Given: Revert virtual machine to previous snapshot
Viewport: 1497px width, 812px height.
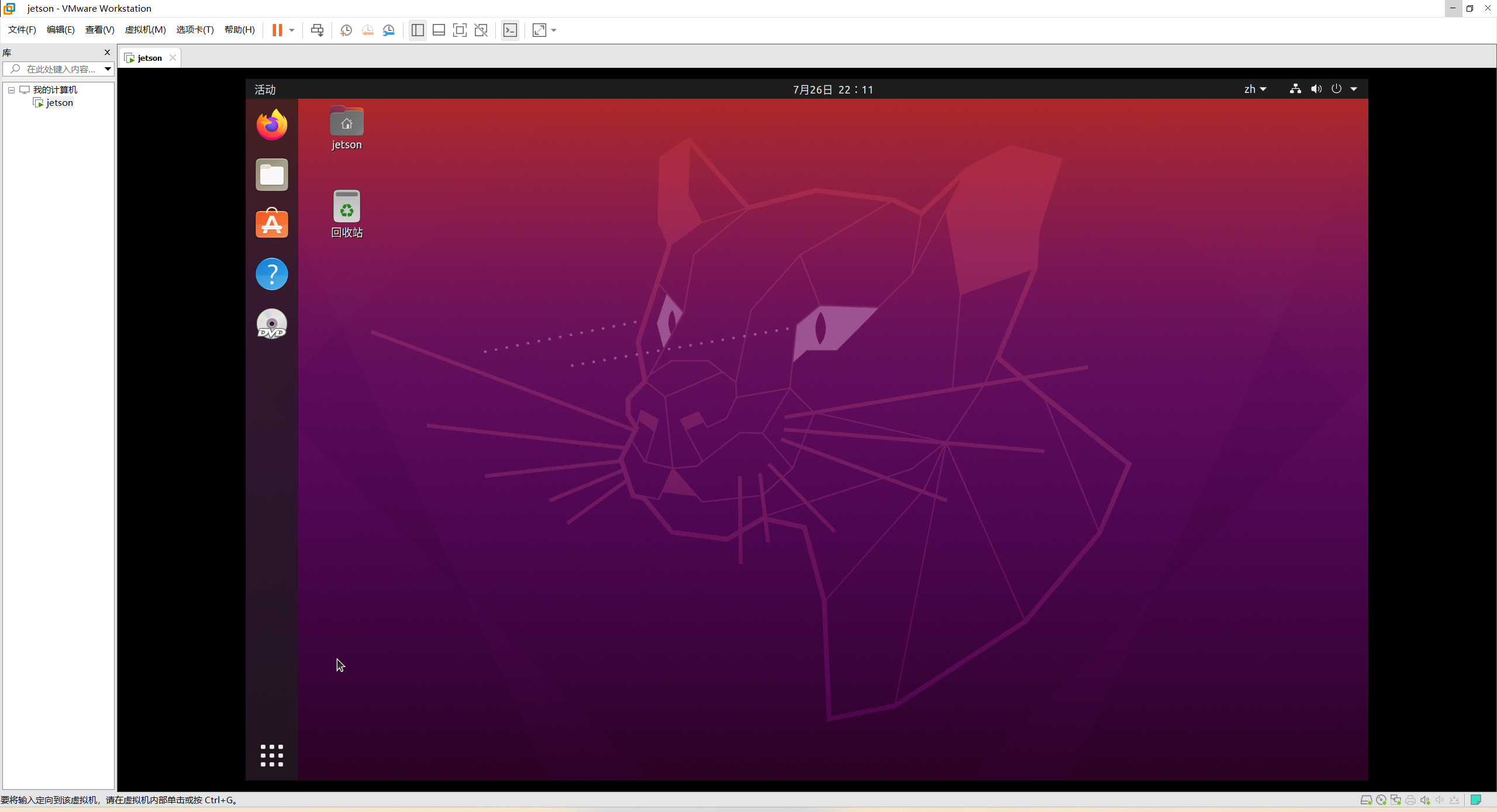Looking at the screenshot, I should tap(367, 30).
